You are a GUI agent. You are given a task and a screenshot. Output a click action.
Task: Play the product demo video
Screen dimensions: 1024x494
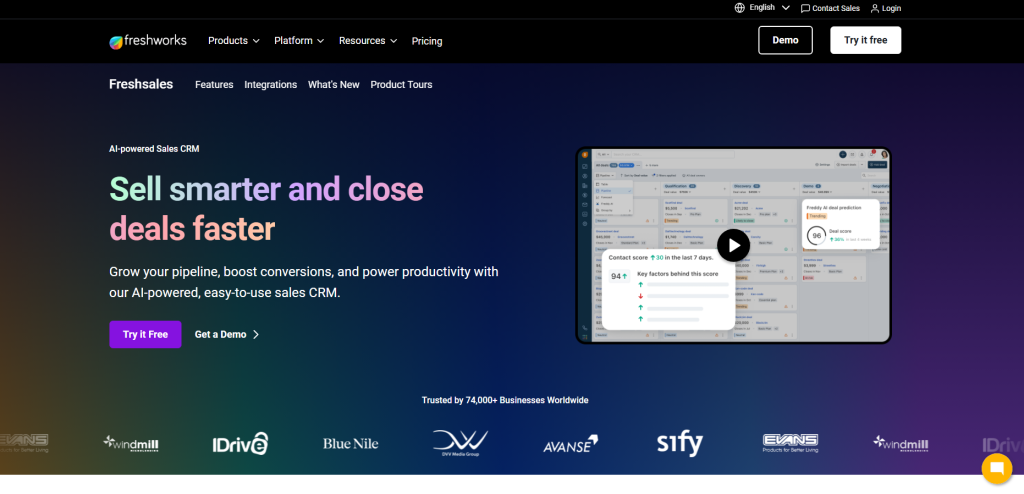[733, 245]
